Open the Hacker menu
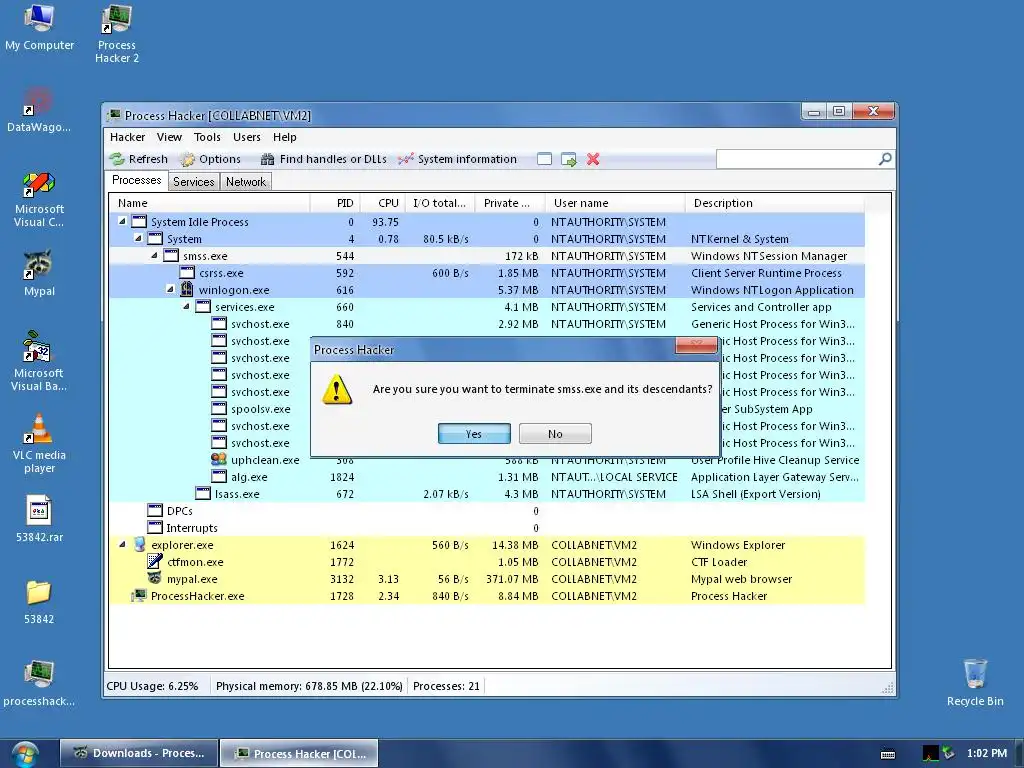 coord(127,137)
